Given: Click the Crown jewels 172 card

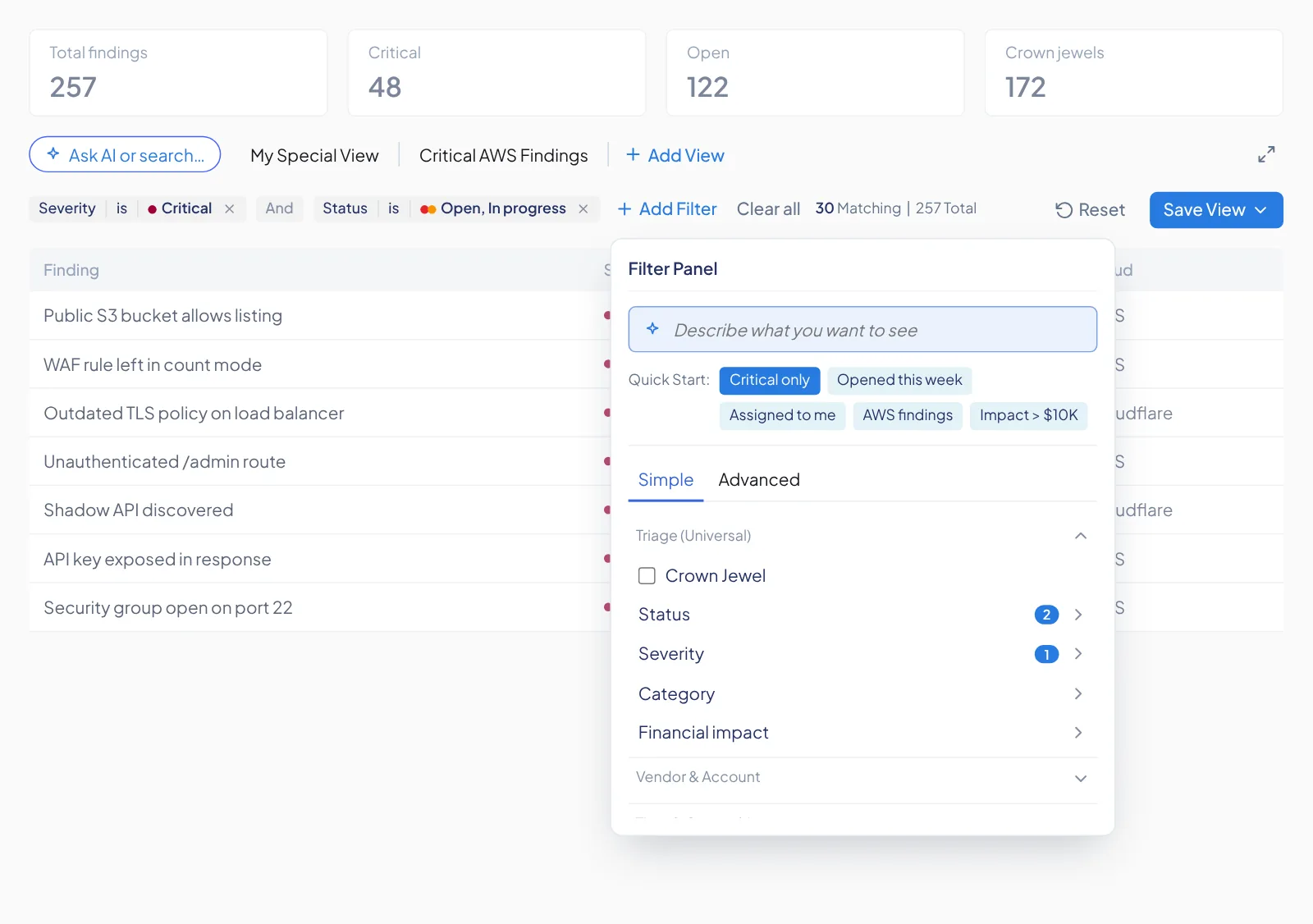Looking at the screenshot, I should [1133, 72].
